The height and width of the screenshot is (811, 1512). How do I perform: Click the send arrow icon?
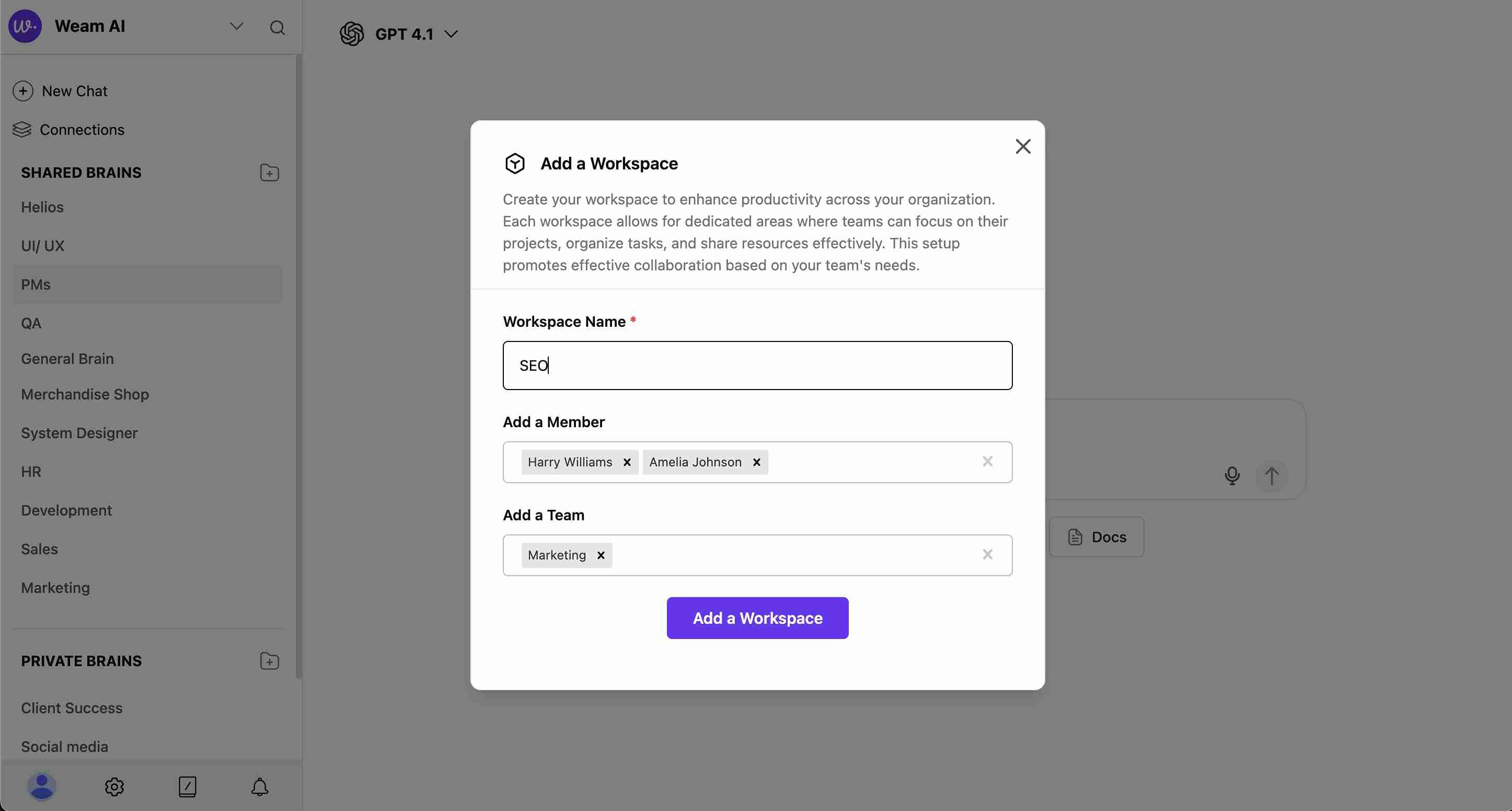point(1272,475)
